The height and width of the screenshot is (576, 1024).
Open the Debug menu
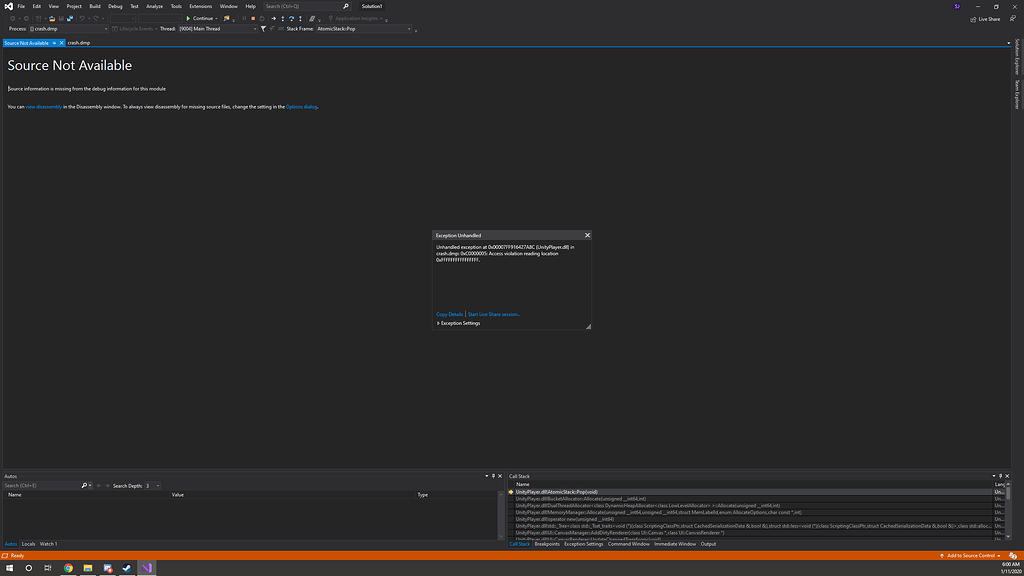(x=113, y=6)
